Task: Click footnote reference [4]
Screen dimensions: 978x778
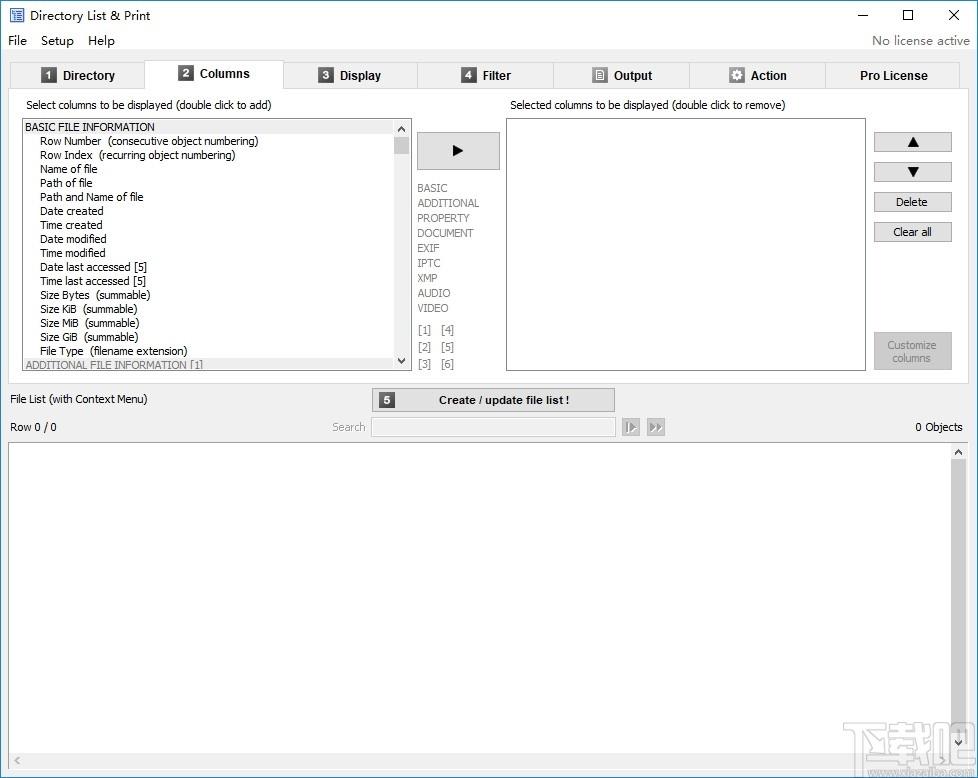Action: pyautogui.click(x=447, y=329)
